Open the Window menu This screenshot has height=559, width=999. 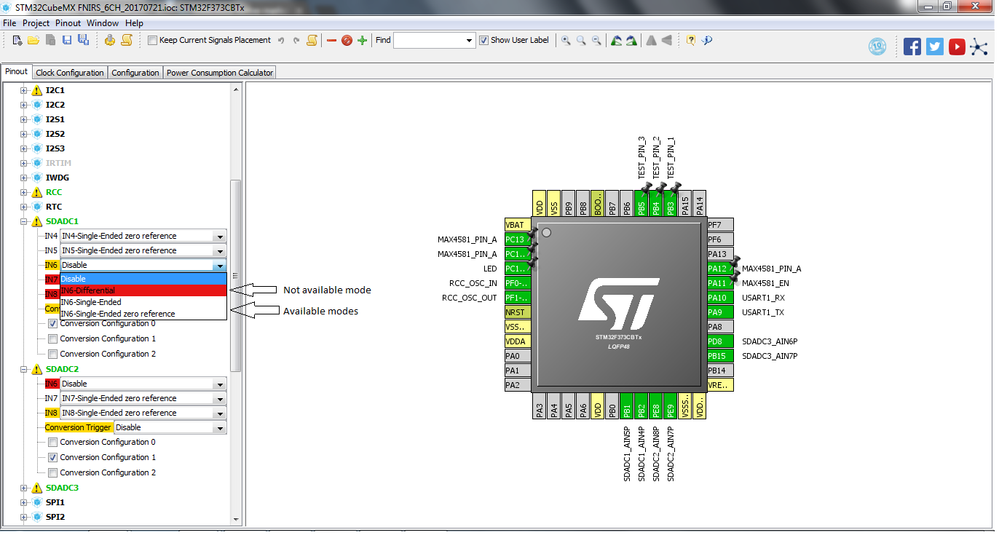pyautogui.click(x=103, y=23)
